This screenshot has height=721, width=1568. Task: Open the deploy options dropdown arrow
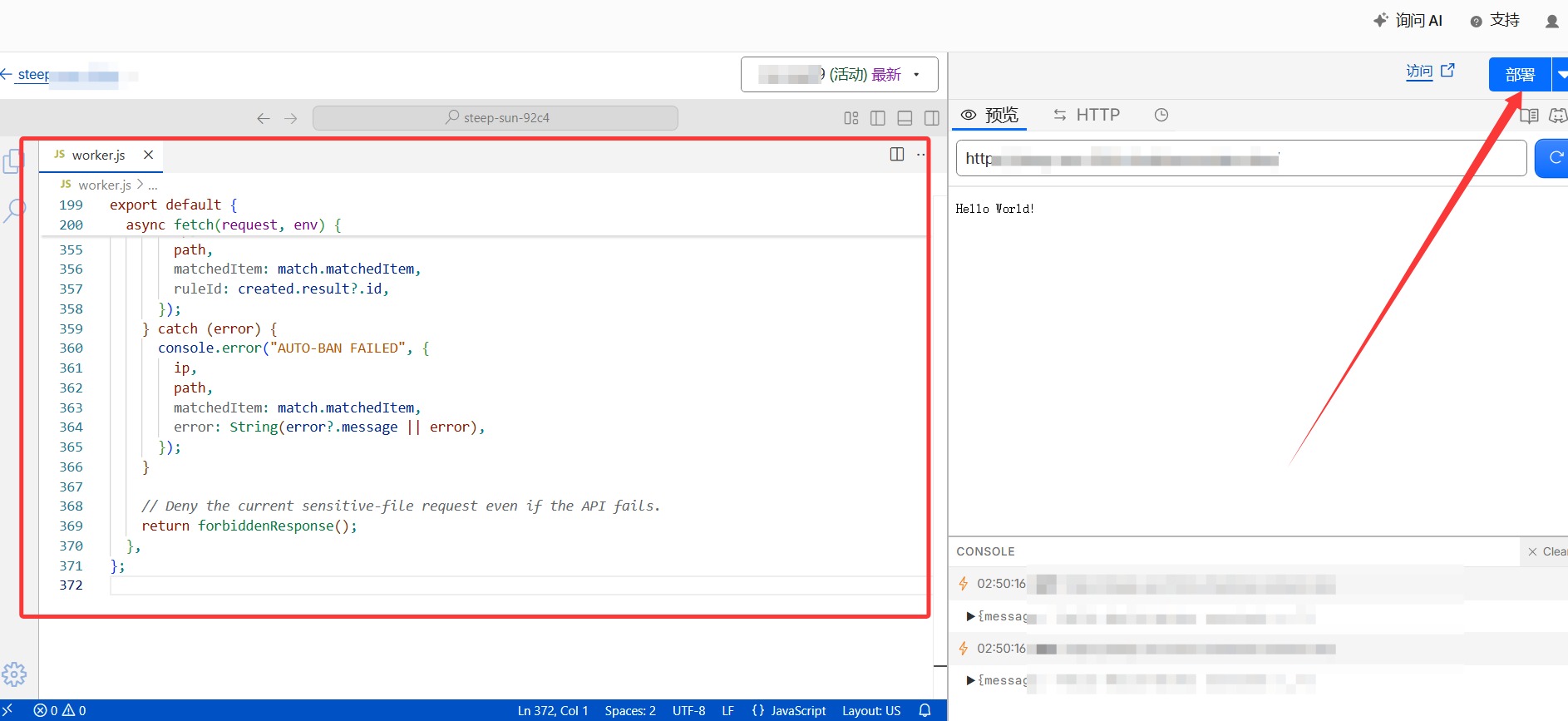tap(1561, 75)
